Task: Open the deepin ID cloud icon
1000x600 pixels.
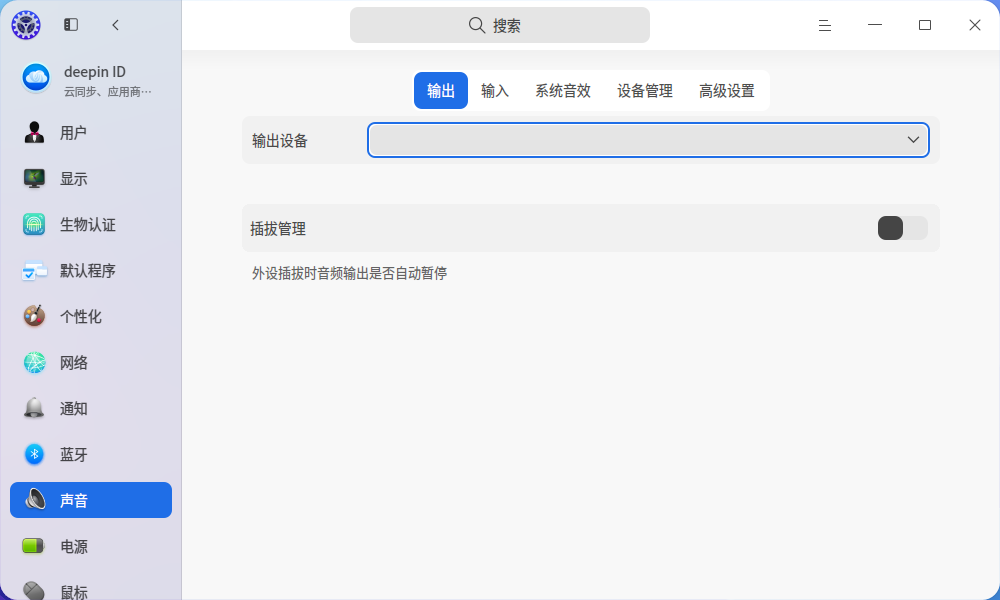Action: (x=36, y=78)
